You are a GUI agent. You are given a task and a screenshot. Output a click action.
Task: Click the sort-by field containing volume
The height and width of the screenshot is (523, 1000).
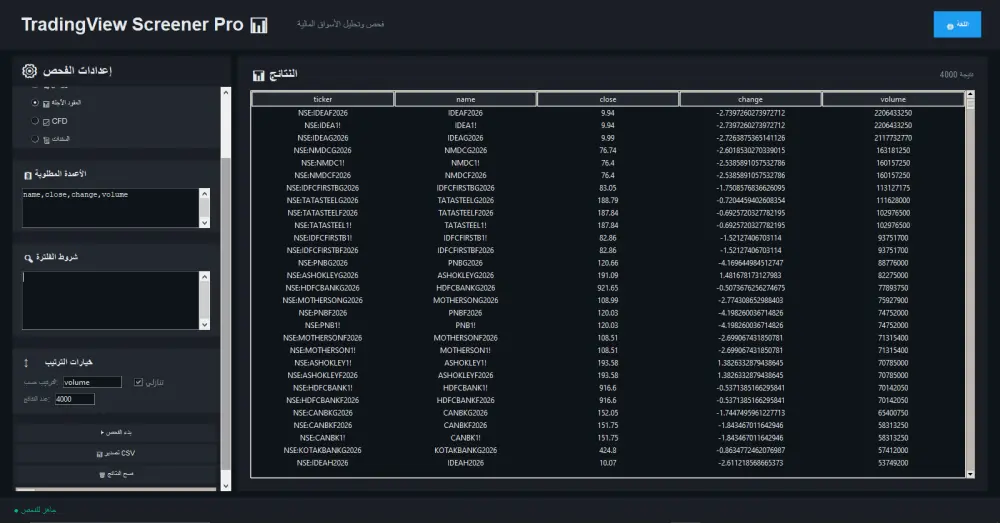point(92,382)
